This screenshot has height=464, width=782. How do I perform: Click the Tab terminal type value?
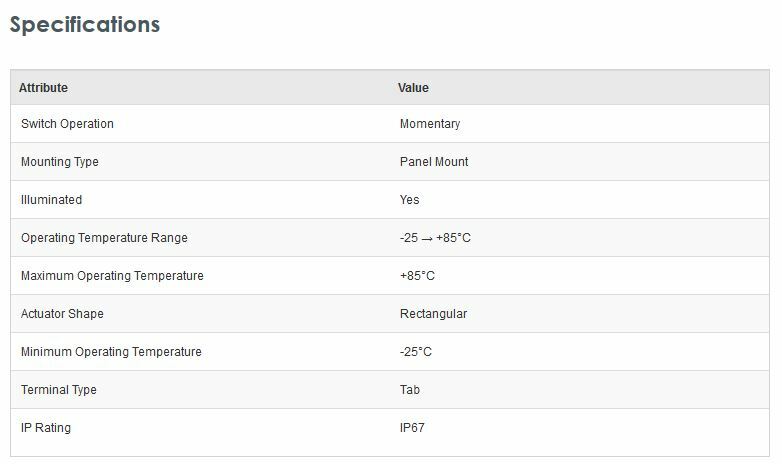[x=409, y=390]
